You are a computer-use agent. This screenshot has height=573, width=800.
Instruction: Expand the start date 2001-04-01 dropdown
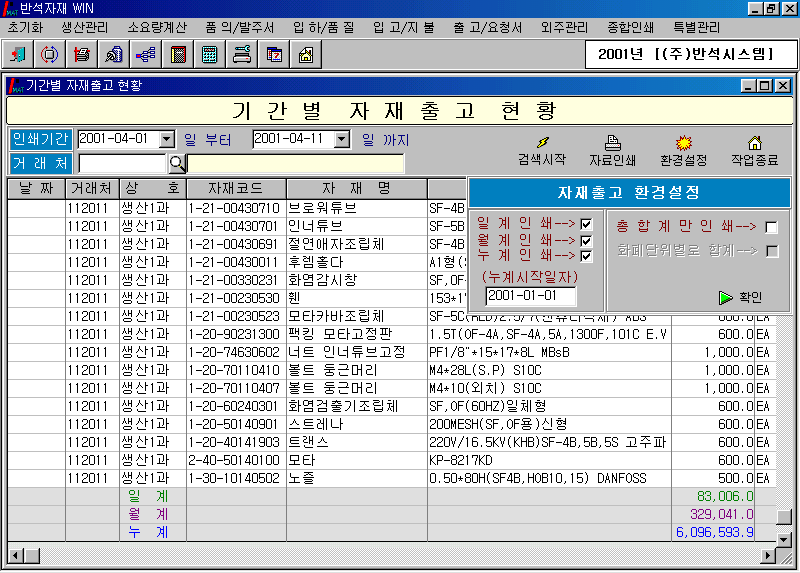tap(167, 139)
